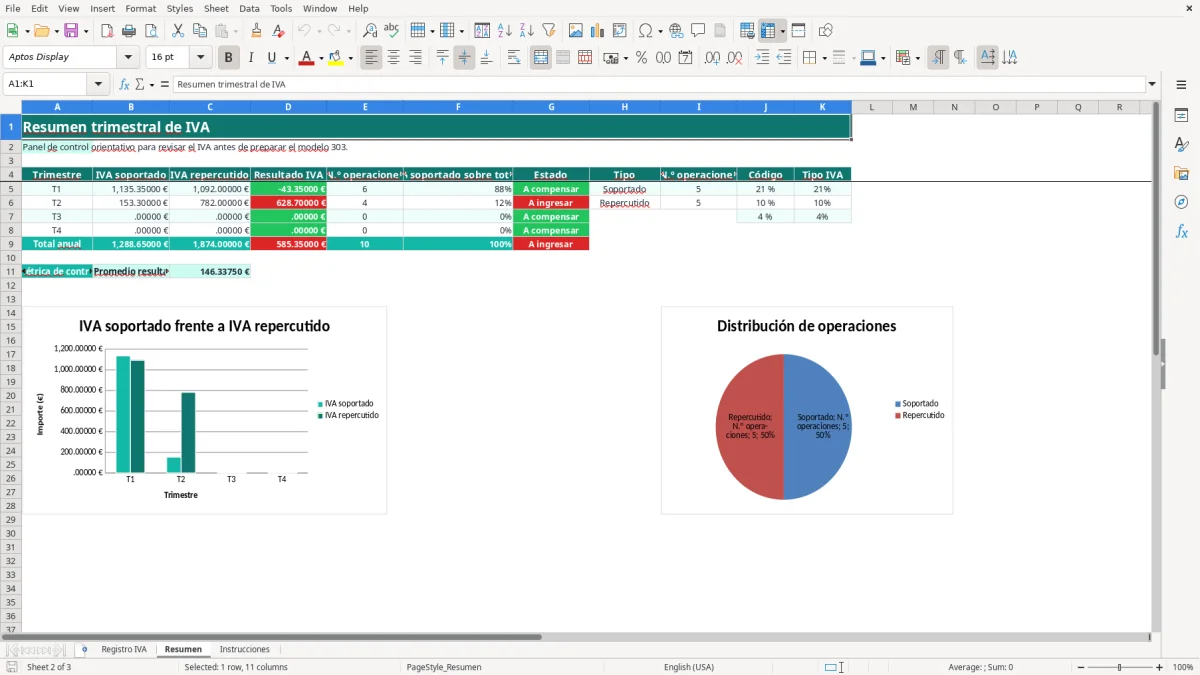1200x675 pixels.
Task: Open Underline style dropdown arrow
Action: click(286, 58)
